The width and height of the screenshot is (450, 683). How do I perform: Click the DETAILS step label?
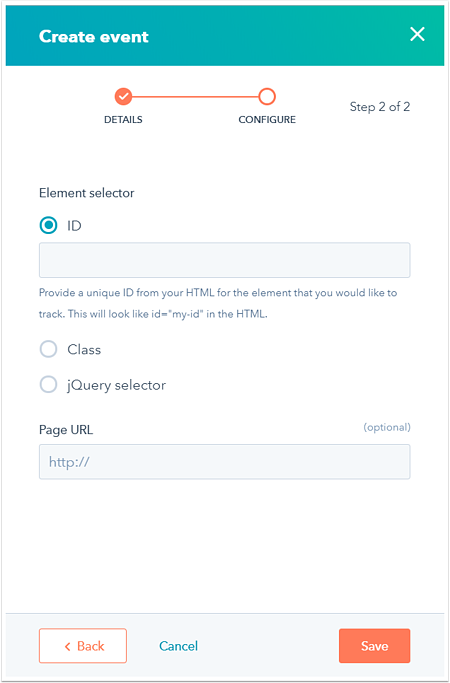point(123,120)
